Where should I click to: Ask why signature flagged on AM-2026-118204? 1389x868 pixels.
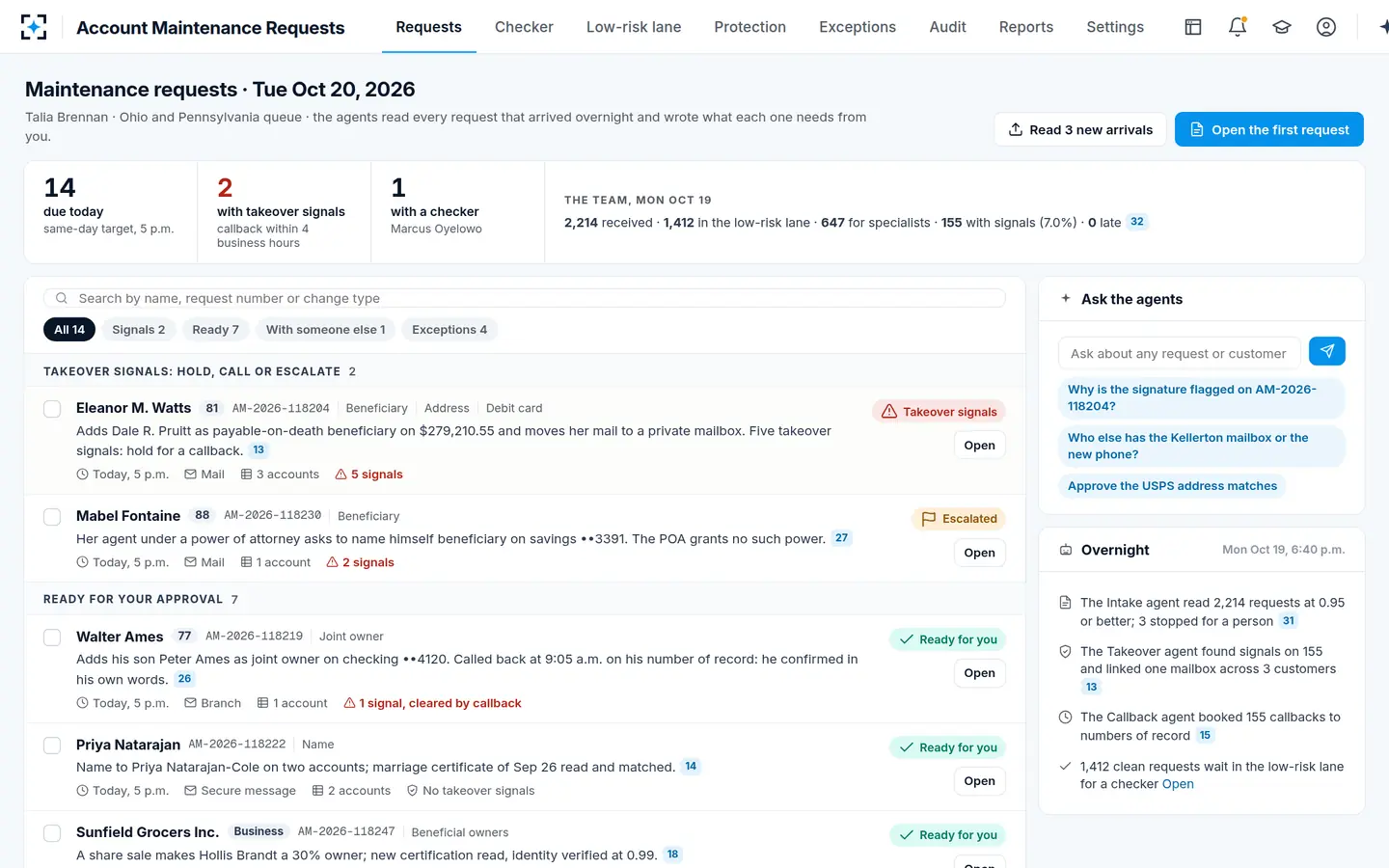pos(1201,397)
